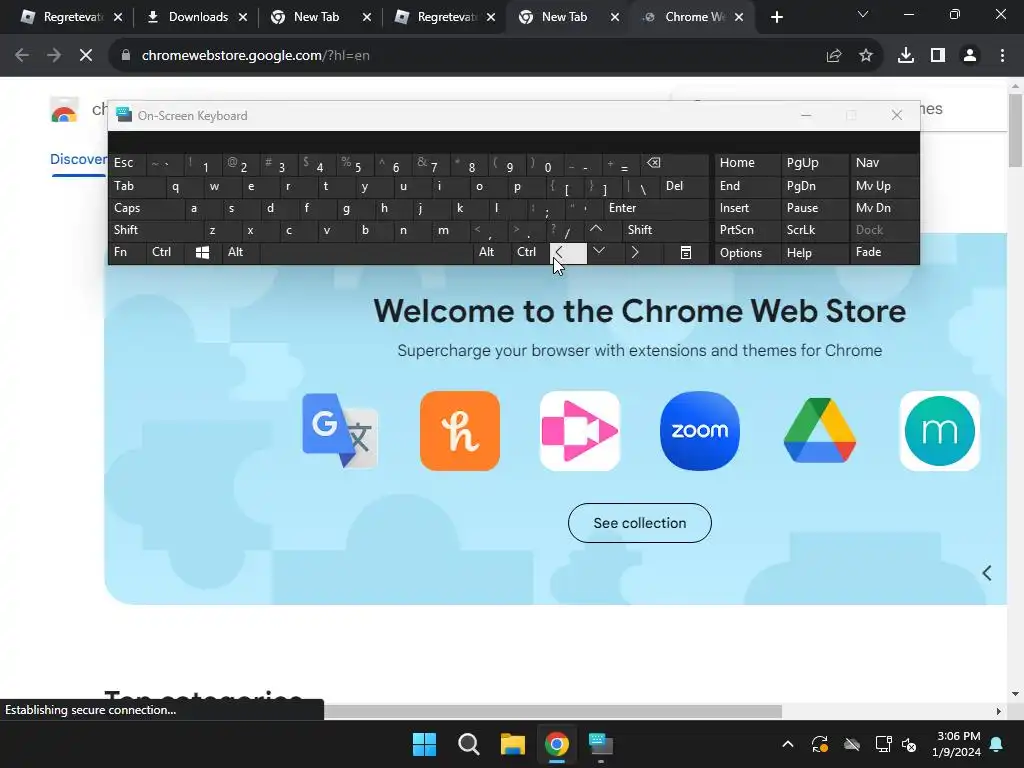This screenshot has width=1024, height=768.
Task: Open the blue Zoom extension icon
Action: point(699,431)
